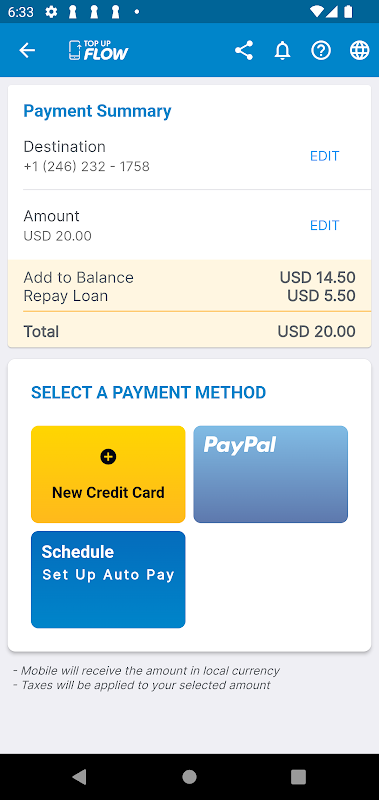379x800 pixels.
Task: Open the help question mark icon
Action: (321, 50)
